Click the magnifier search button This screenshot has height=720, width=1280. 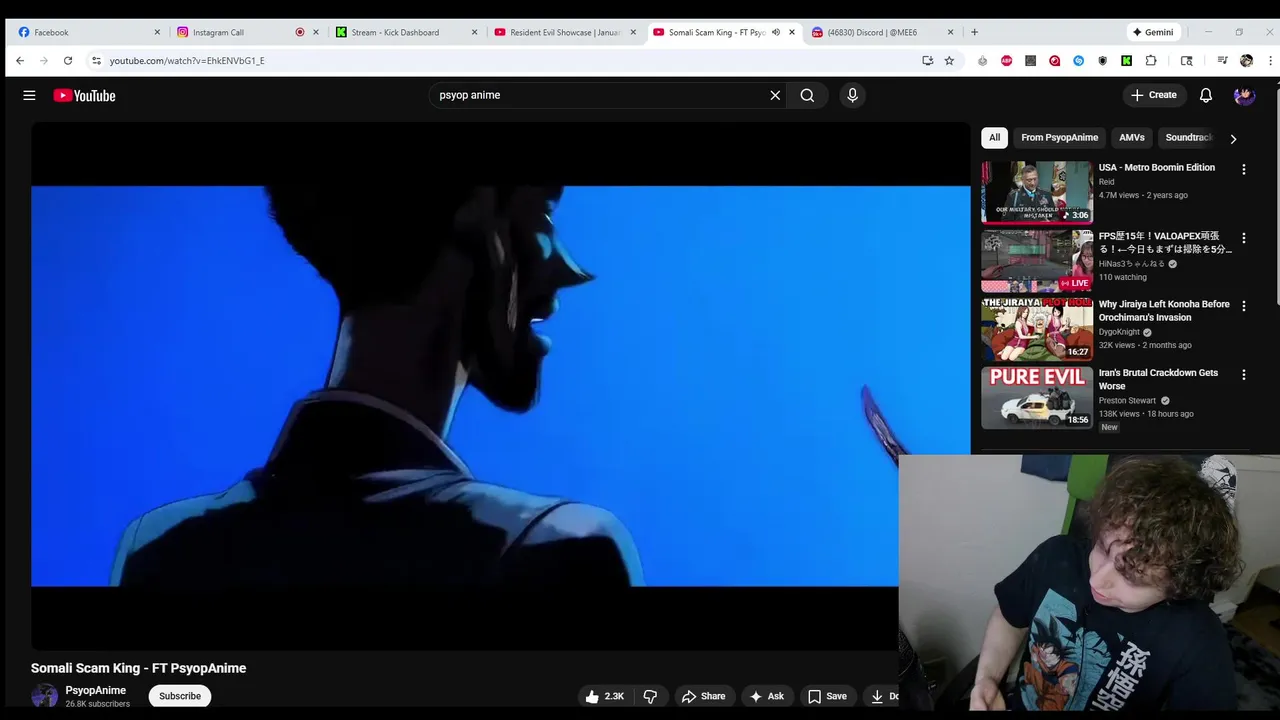[x=807, y=95]
